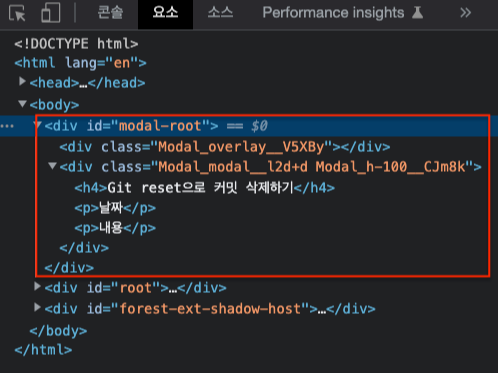Screen dimensions: 498x373
Task: Activate the element inspector picker icon
Action: [x=17, y=13]
